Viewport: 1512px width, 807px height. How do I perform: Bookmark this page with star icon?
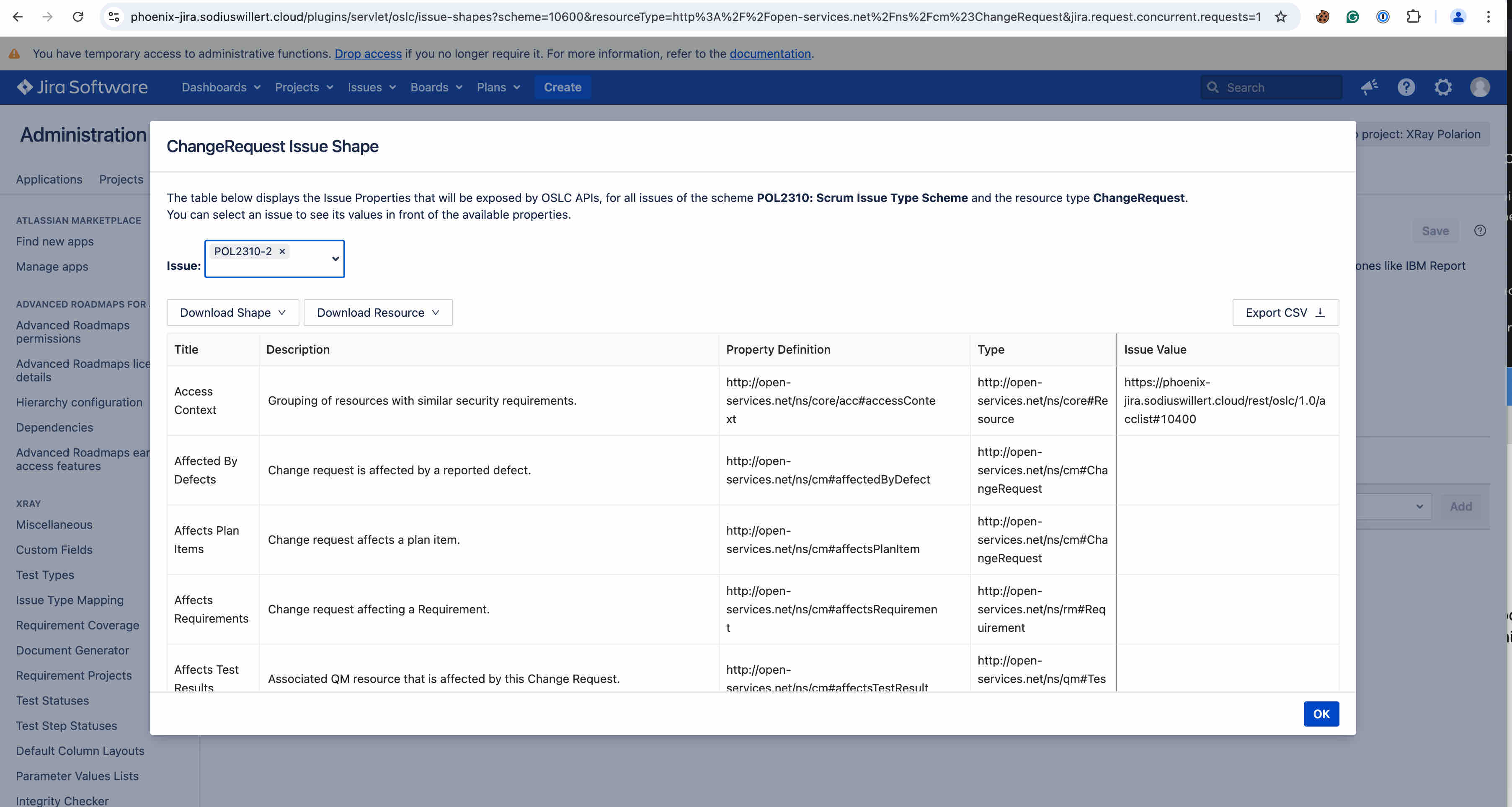point(1281,17)
